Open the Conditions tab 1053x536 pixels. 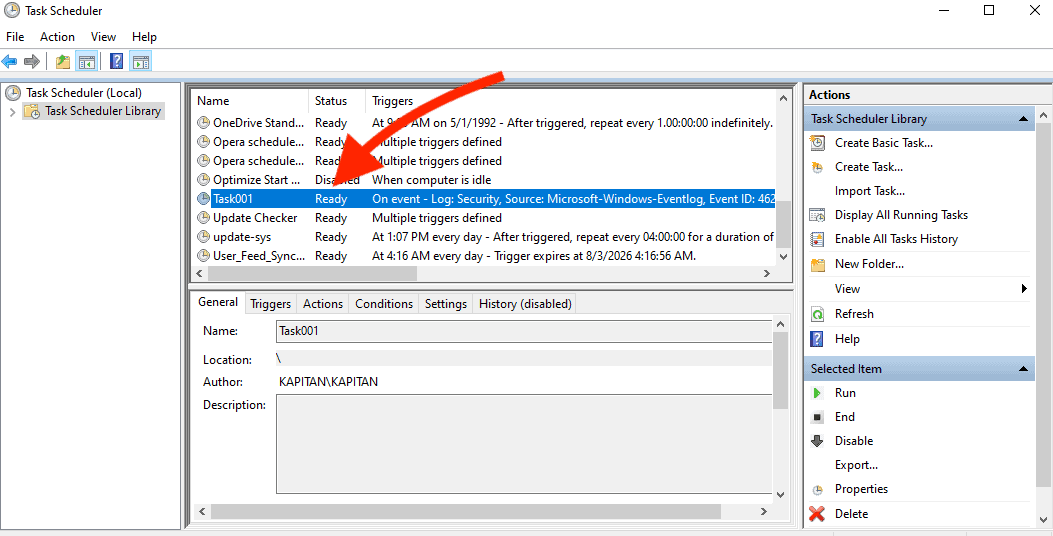pyautogui.click(x=383, y=304)
